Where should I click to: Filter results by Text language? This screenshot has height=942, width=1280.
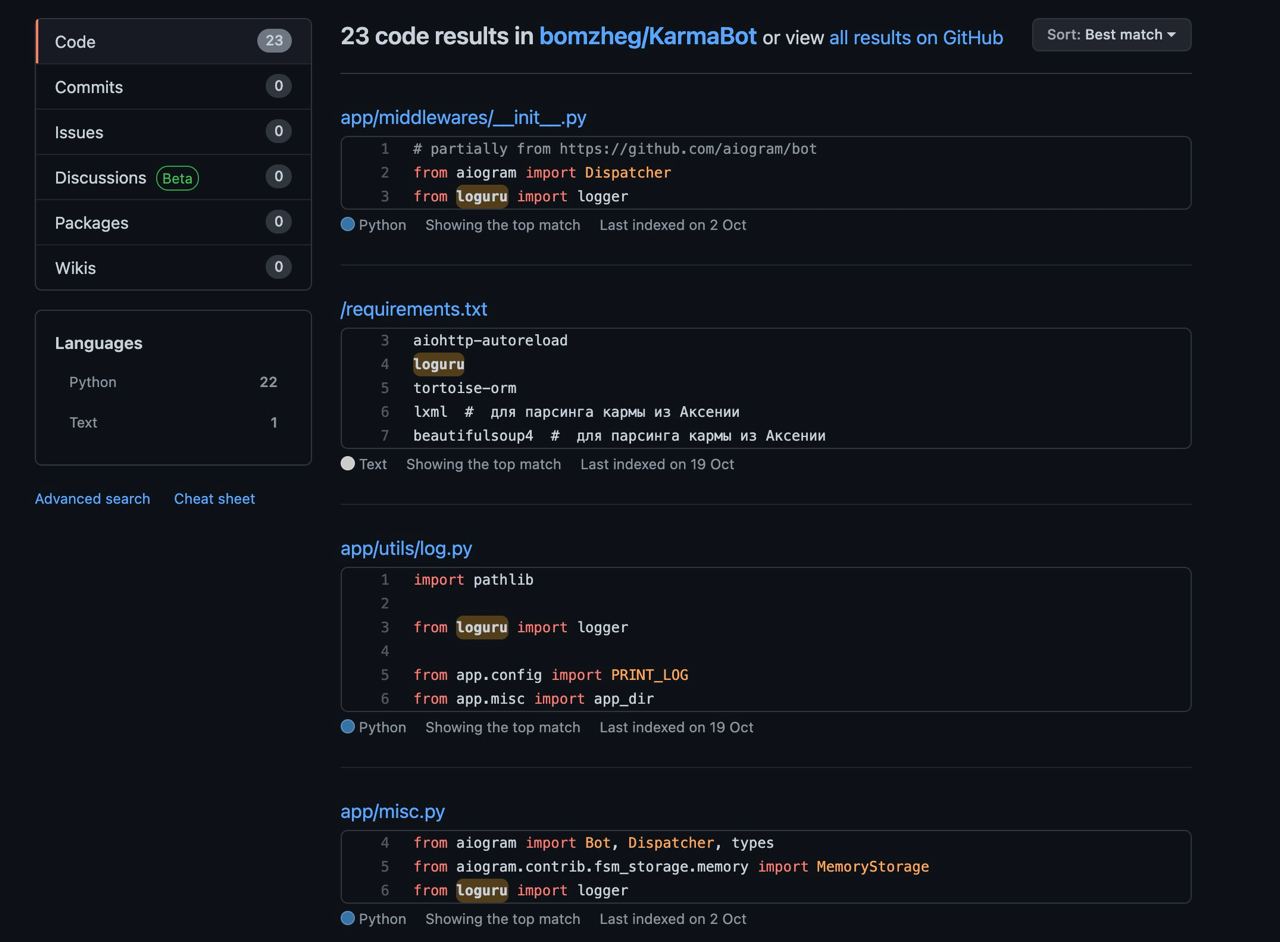(x=173, y=422)
